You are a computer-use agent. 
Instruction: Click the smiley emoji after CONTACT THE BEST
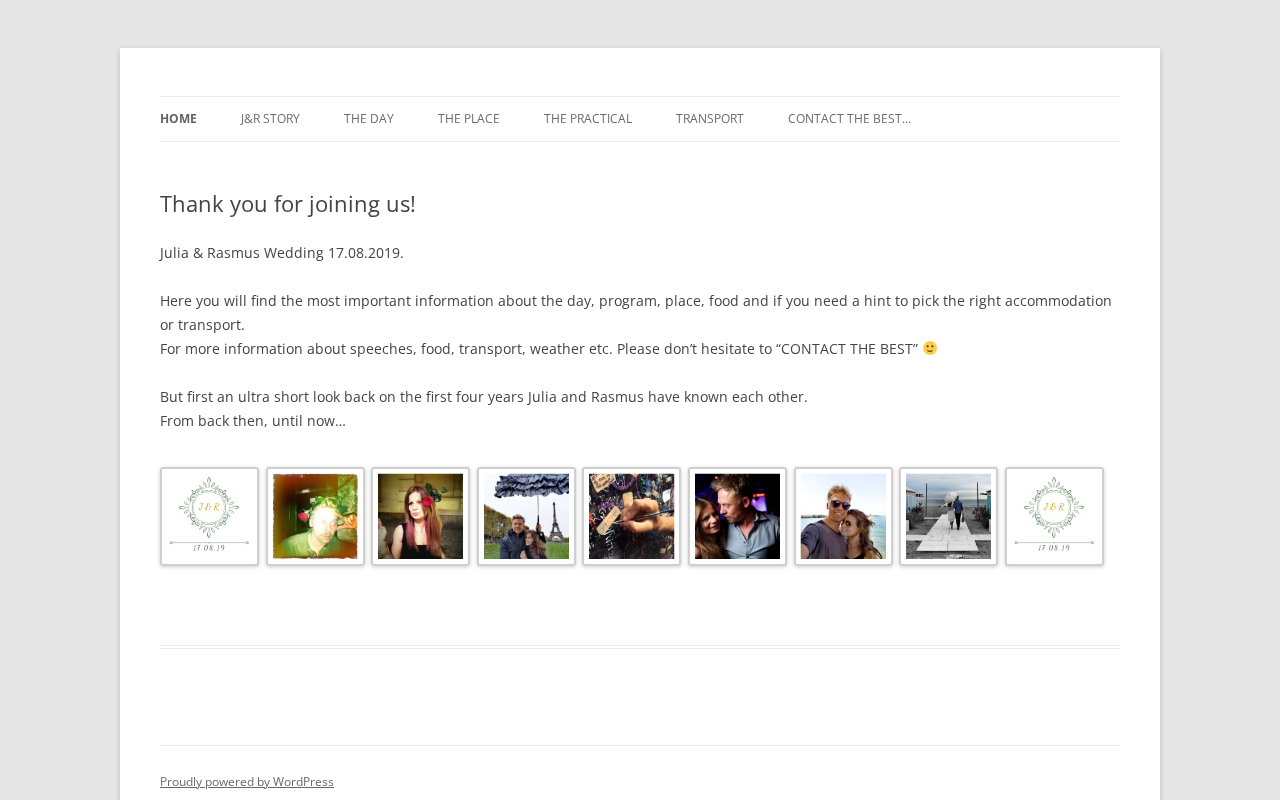coord(930,348)
